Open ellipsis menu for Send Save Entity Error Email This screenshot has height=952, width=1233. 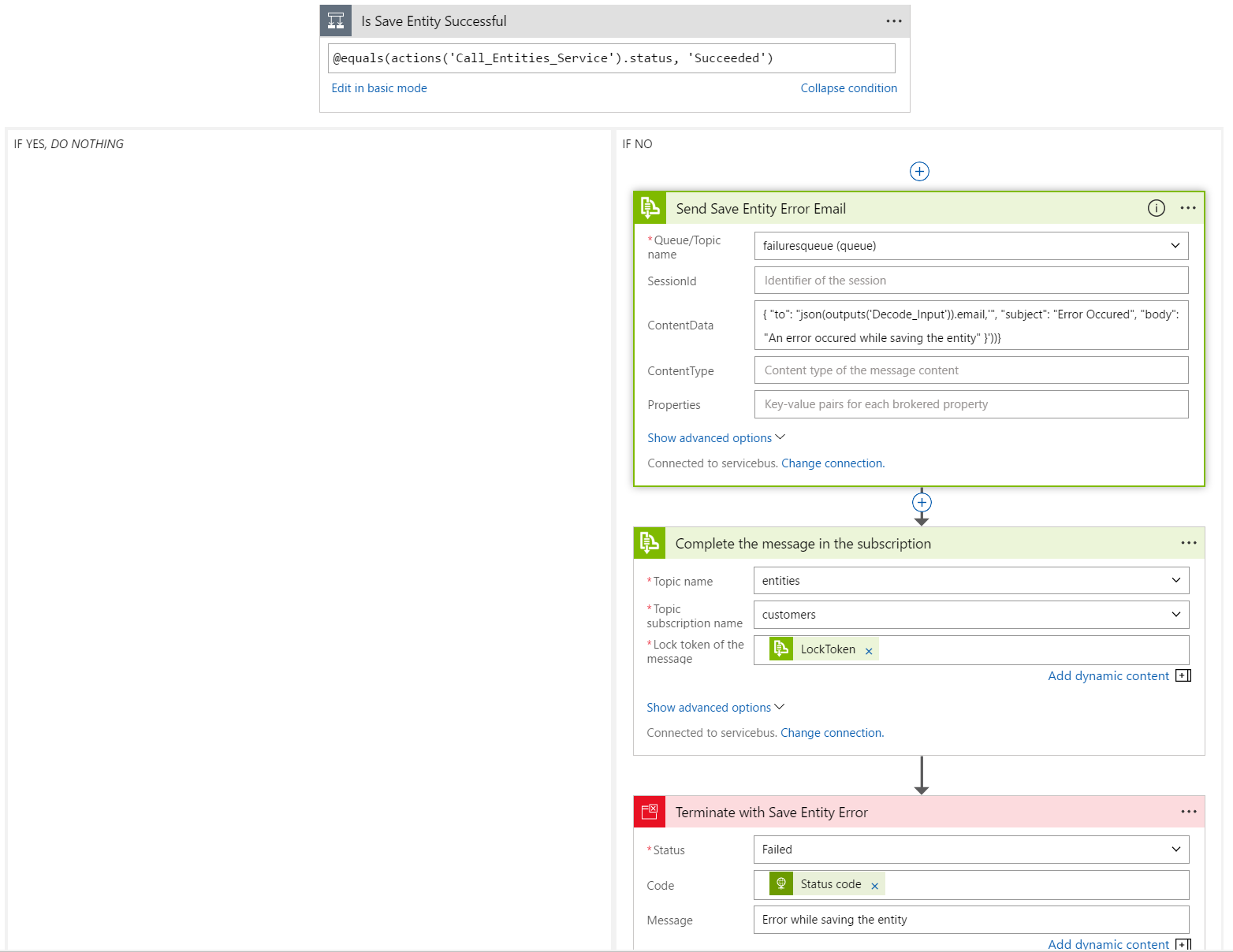point(1188,208)
